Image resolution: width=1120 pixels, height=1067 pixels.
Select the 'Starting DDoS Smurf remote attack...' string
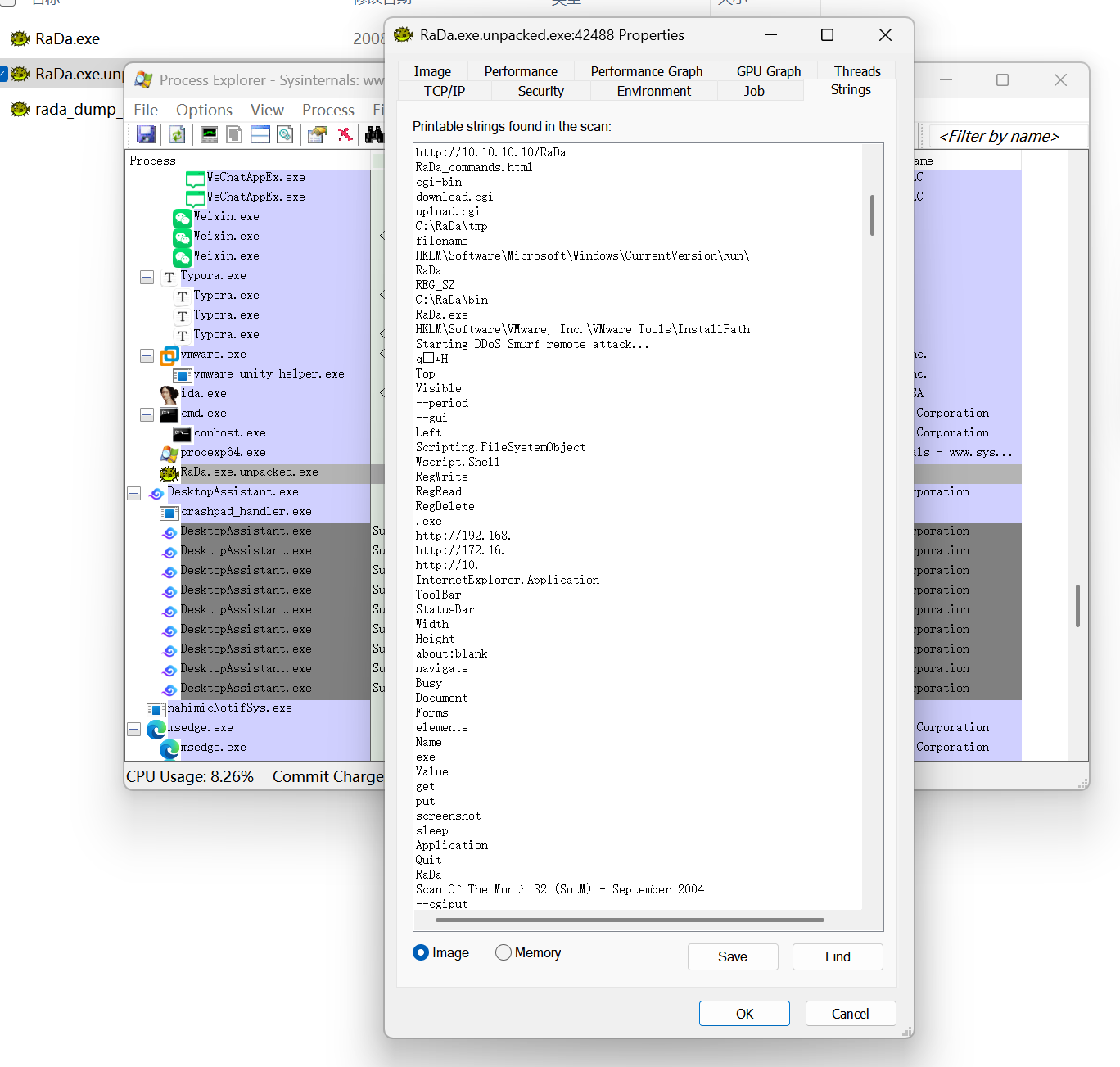532,344
